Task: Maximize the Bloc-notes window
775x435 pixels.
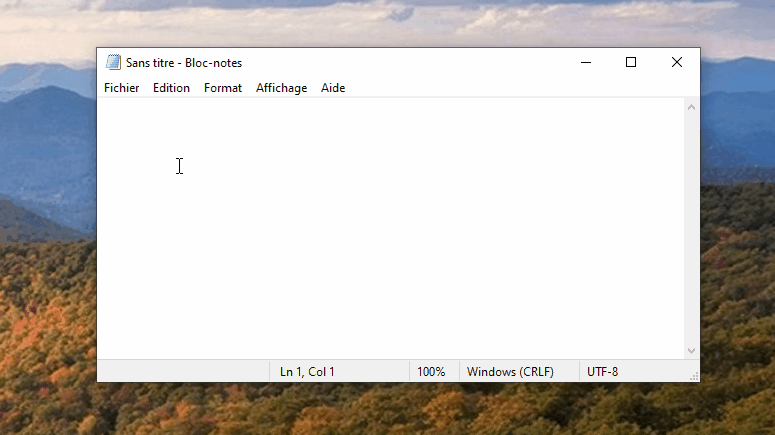Action: point(631,62)
